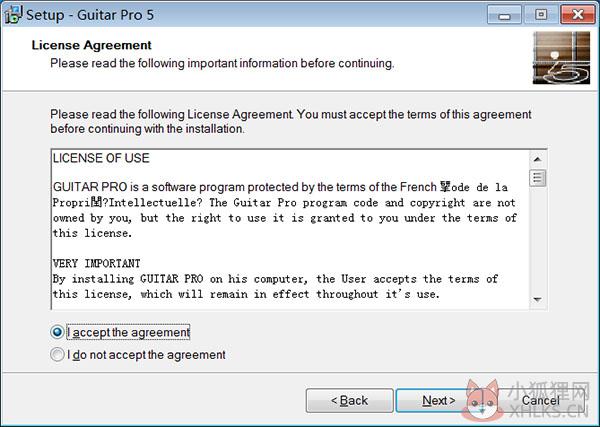The image size is (600, 427).
Task: Click the license text scroll down arrow
Action: click(538, 300)
